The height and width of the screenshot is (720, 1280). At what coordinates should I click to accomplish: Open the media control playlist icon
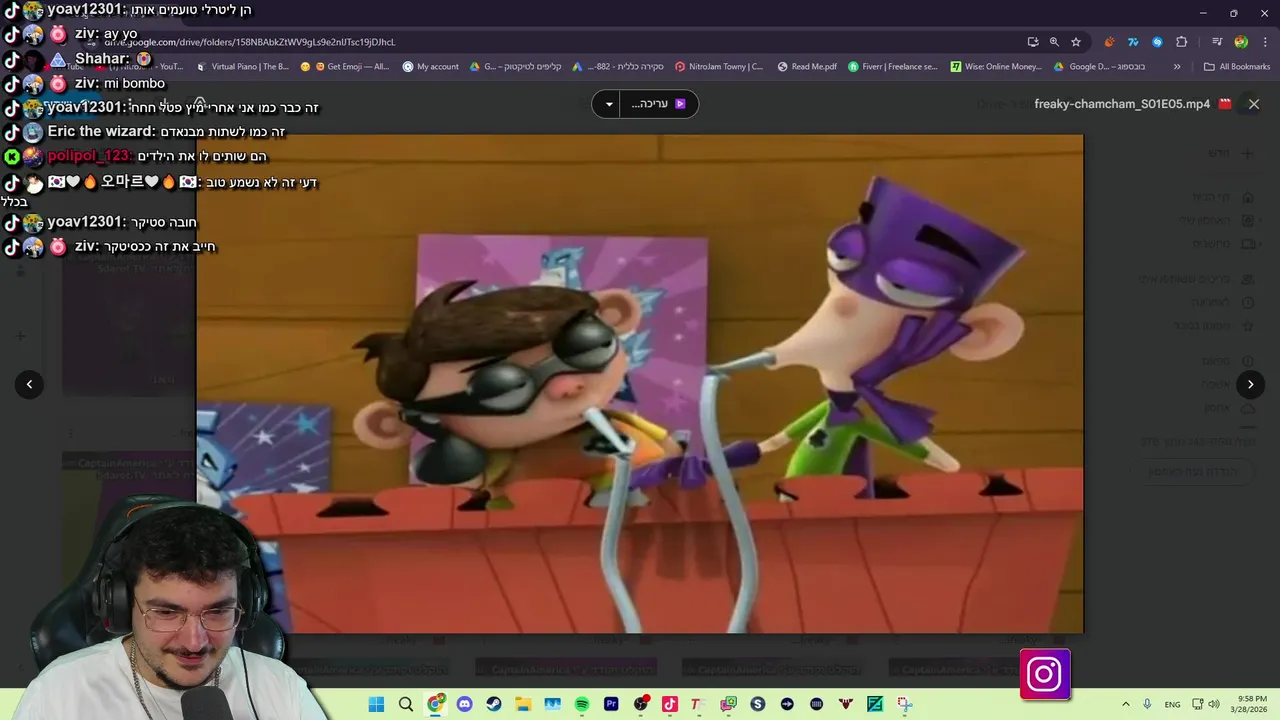1217,42
